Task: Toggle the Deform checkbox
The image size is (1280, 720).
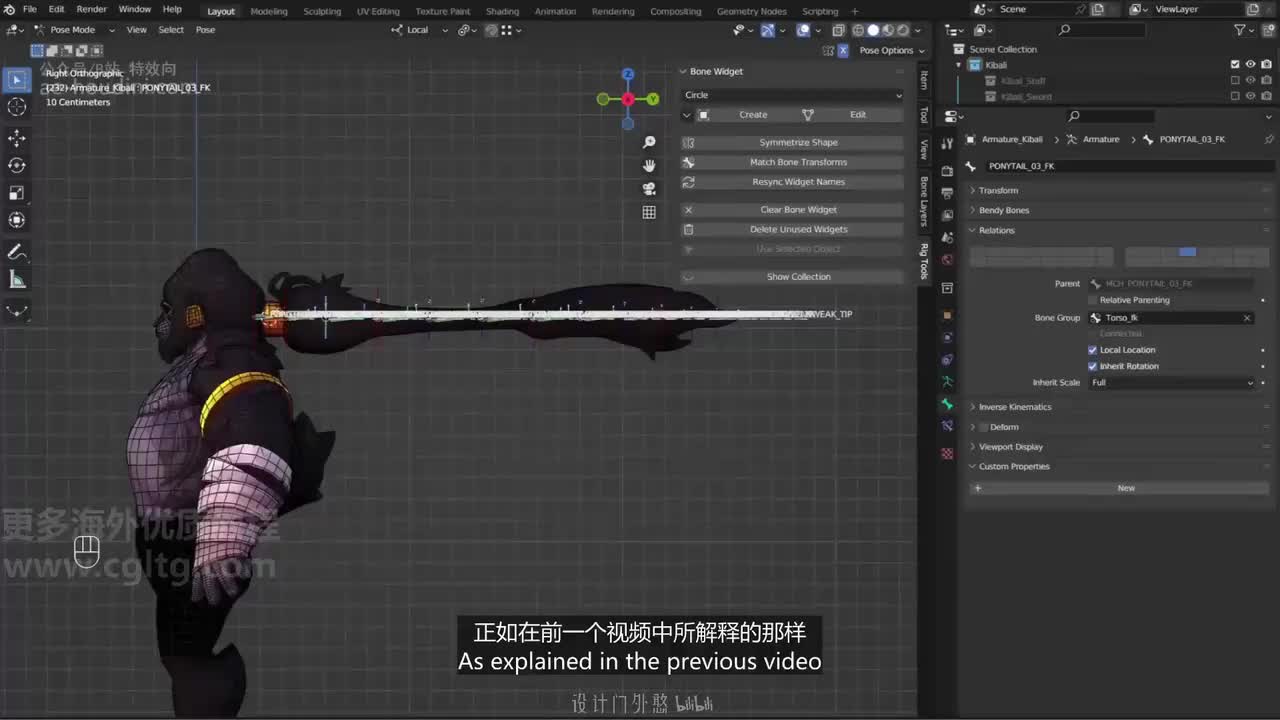Action: [984, 427]
